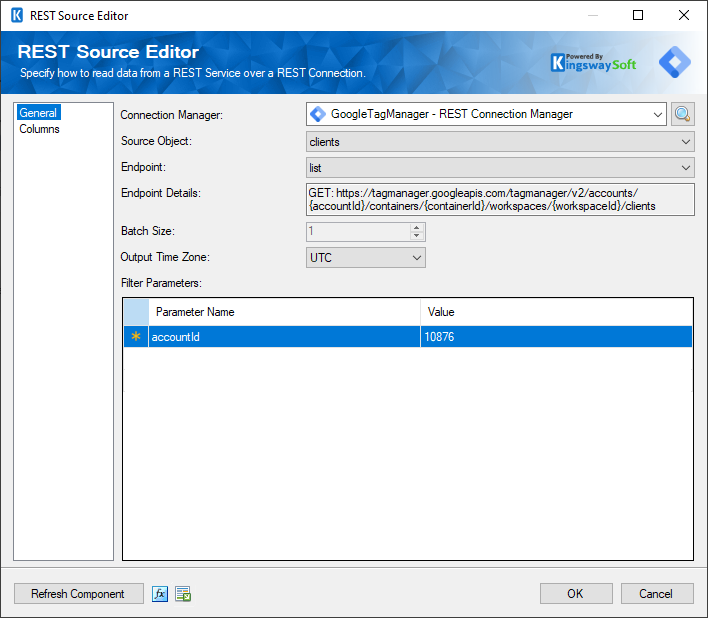This screenshot has height=618, width=708.
Task: Expand the Connection Manager dropdown
Action: (x=658, y=115)
